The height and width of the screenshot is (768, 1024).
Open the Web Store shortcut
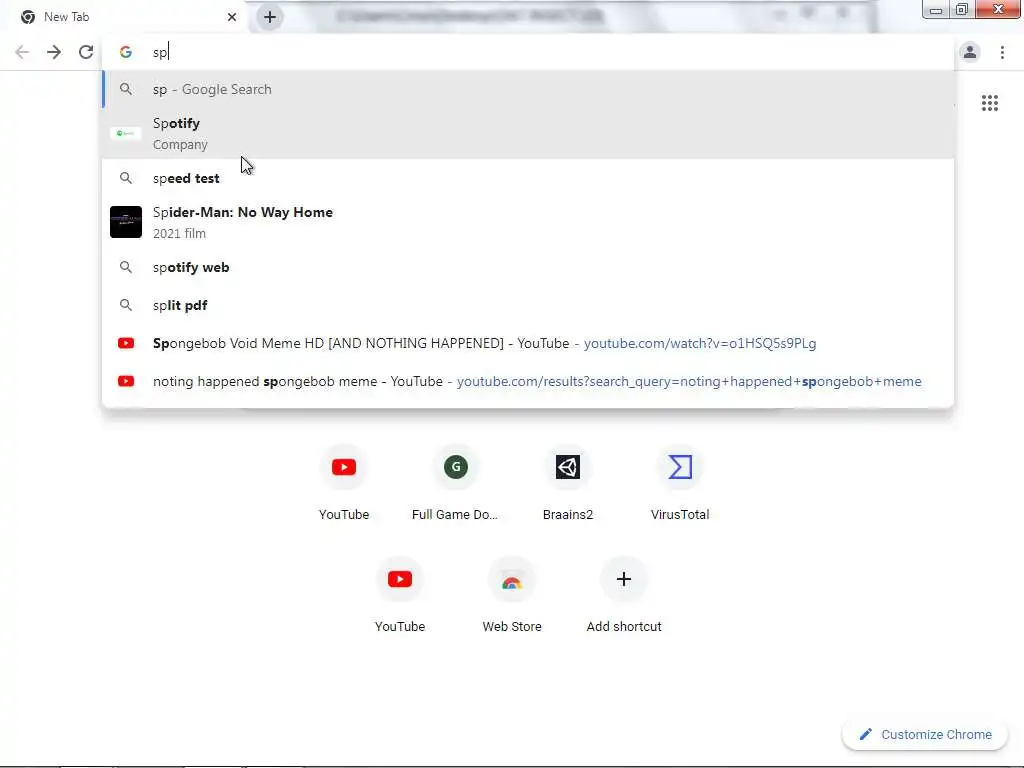[x=511, y=595]
